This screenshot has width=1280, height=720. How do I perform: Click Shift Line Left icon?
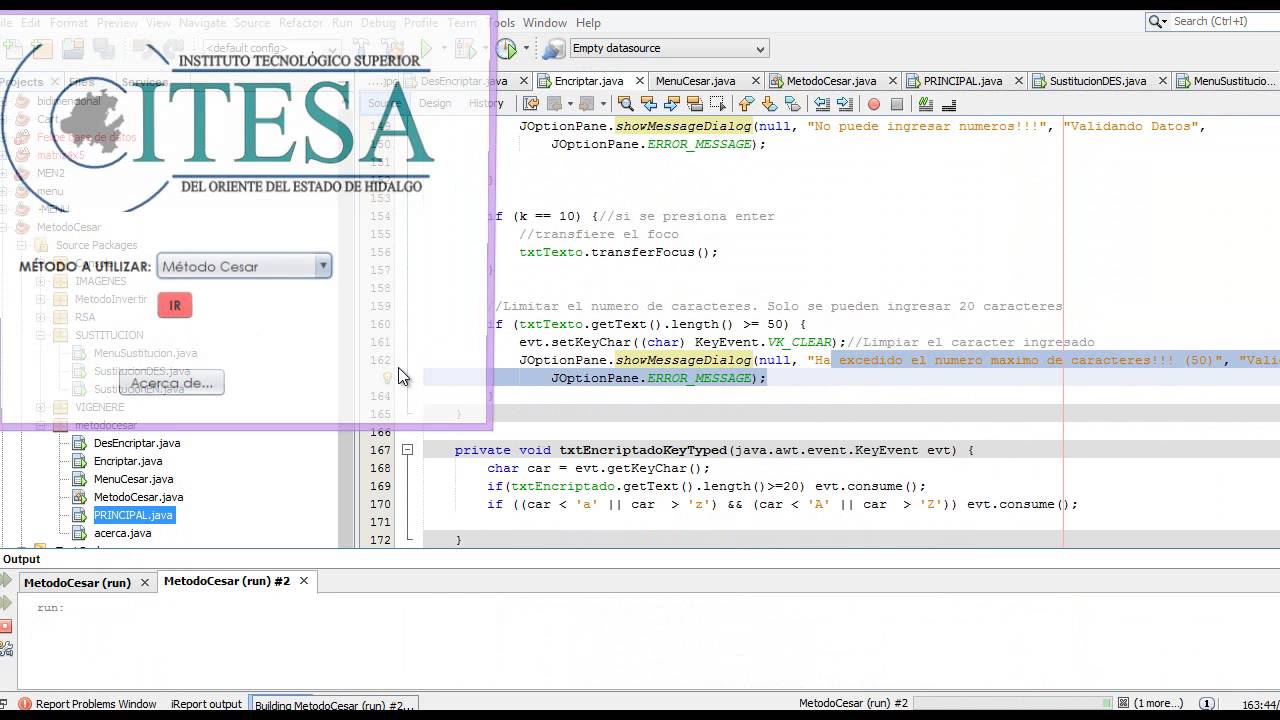tap(821, 103)
